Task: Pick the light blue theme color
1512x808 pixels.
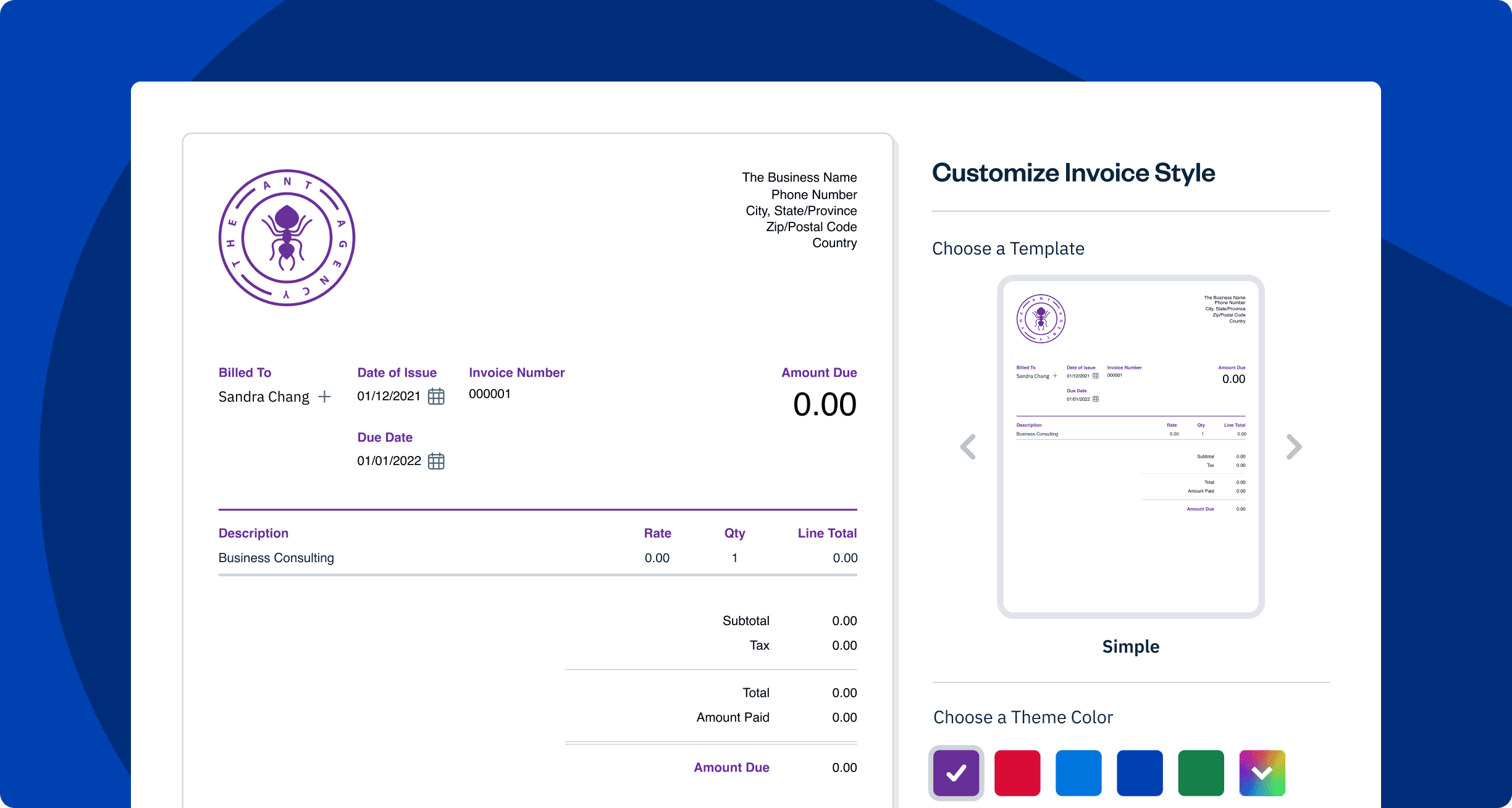Action: (x=1078, y=773)
